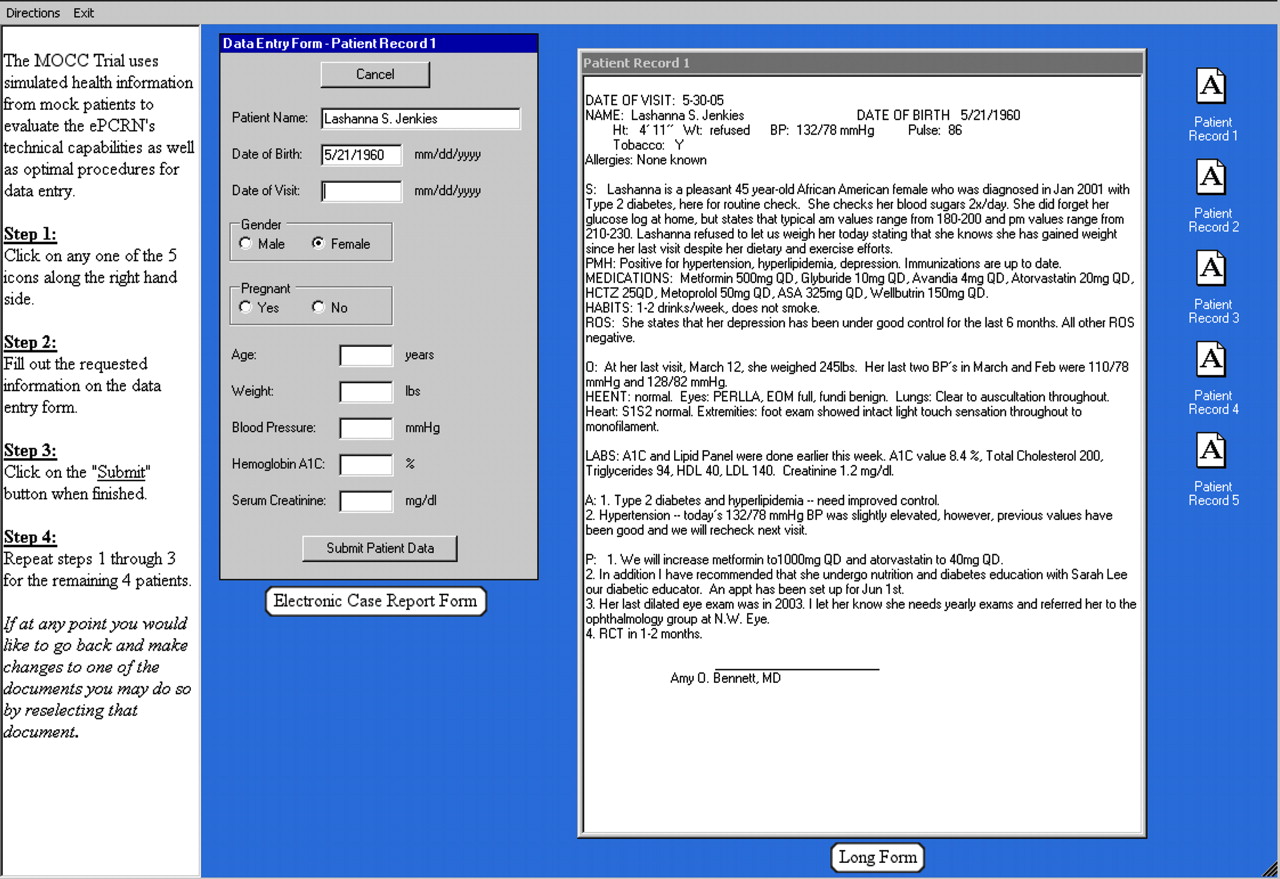This screenshot has width=1280, height=879.
Task: Click the 'Step 1:' heading in directions
Action: pyautogui.click(x=30, y=234)
